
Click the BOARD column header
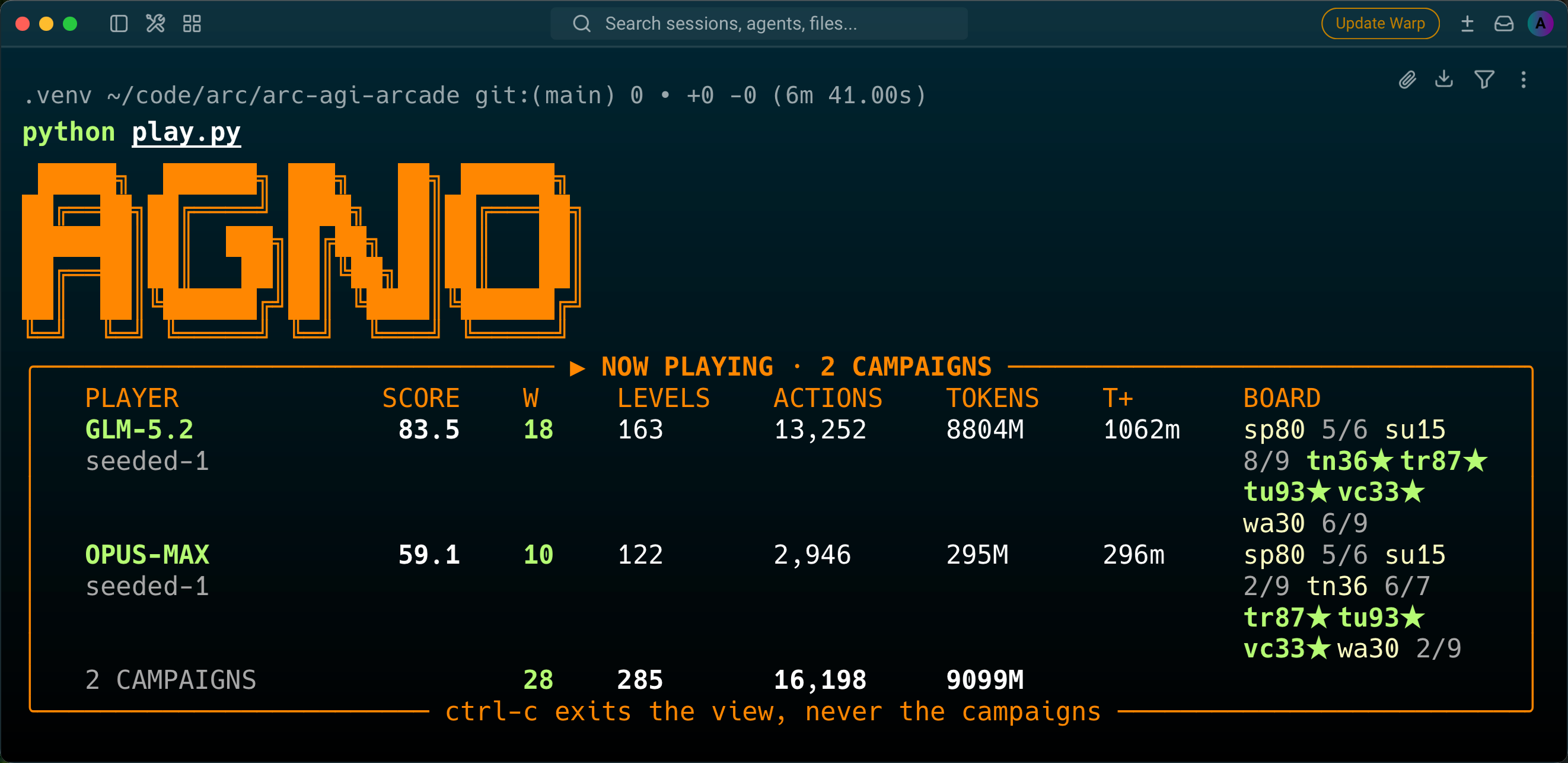point(1282,398)
